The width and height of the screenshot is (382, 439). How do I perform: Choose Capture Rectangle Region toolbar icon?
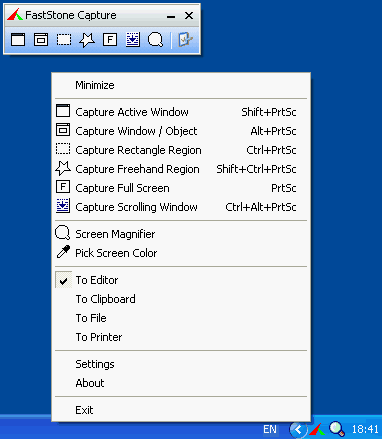64,40
